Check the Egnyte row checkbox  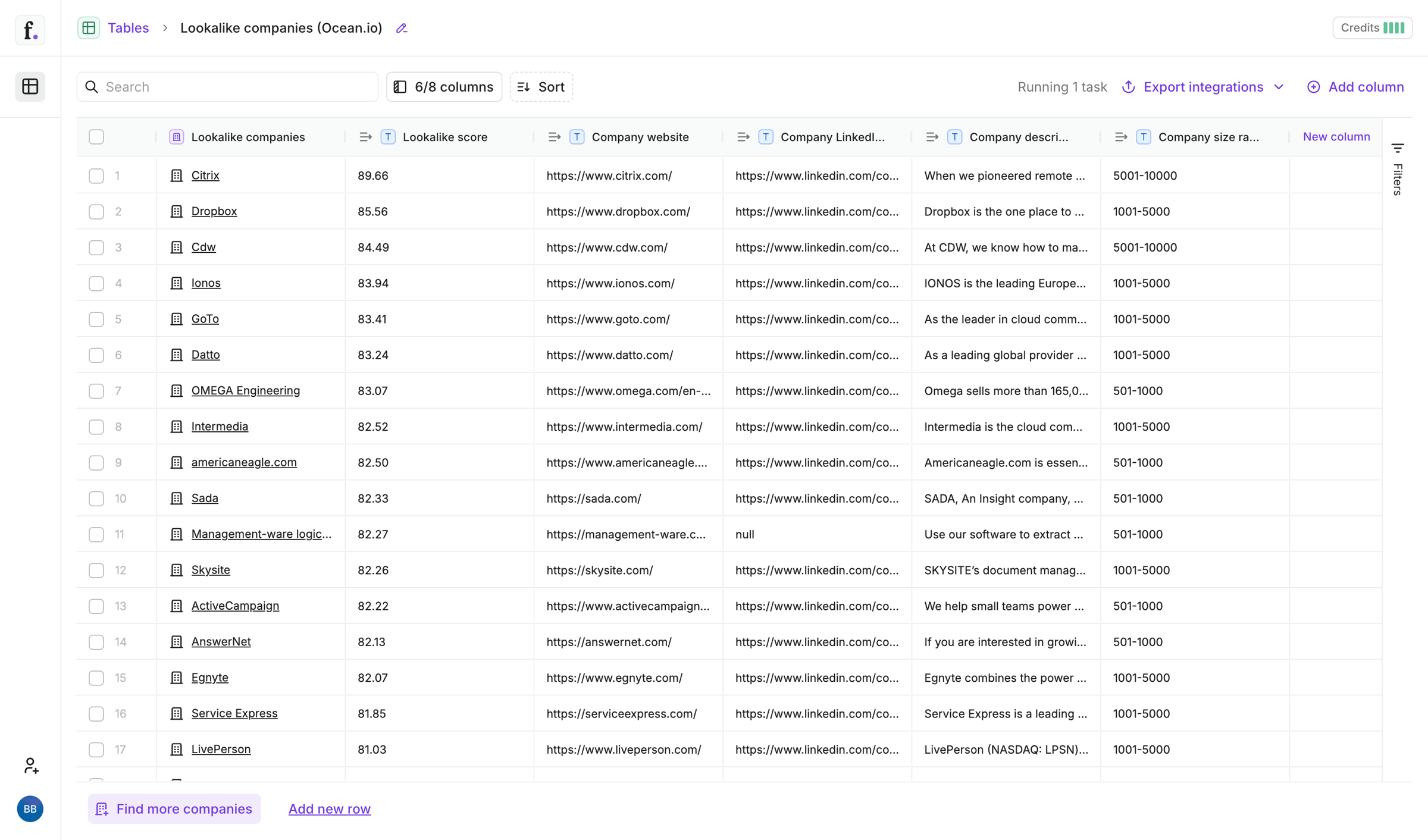(96, 678)
